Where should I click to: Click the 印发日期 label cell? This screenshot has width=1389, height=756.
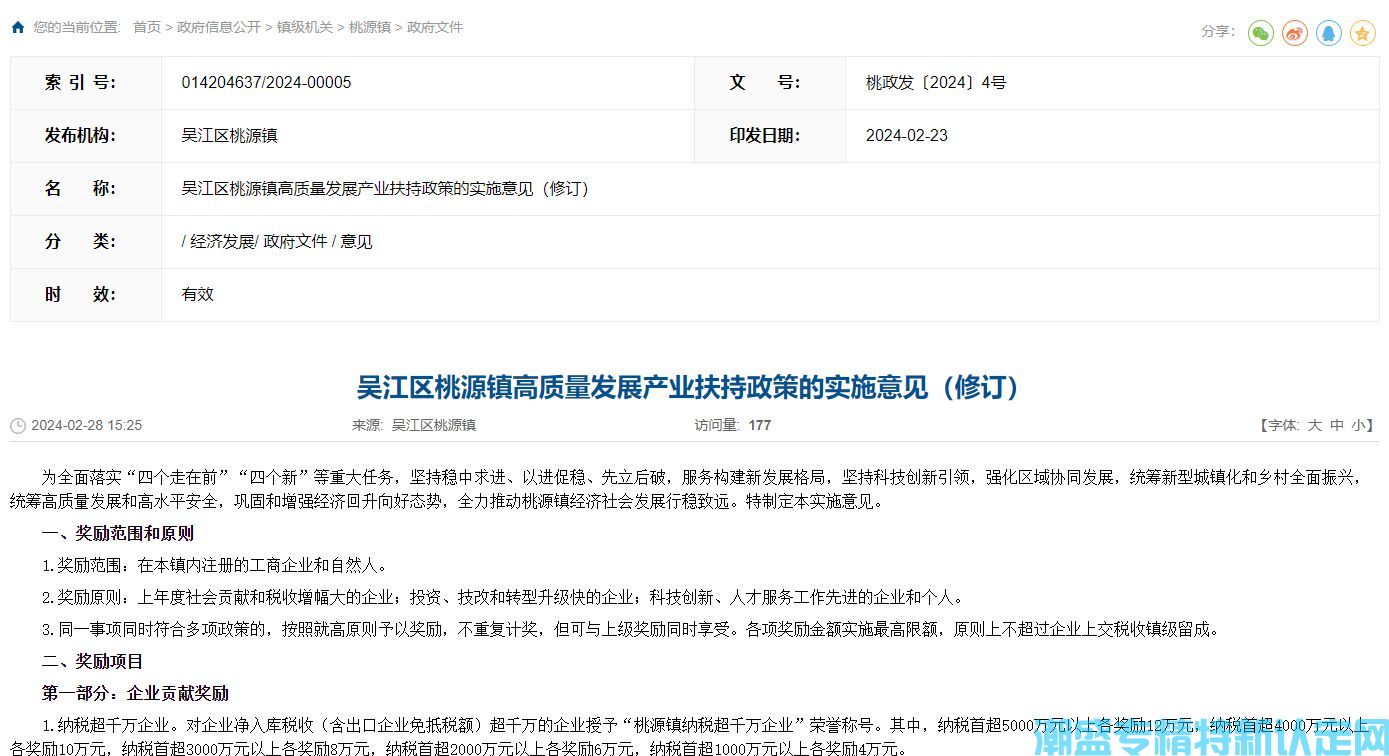[x=770, y=136]
